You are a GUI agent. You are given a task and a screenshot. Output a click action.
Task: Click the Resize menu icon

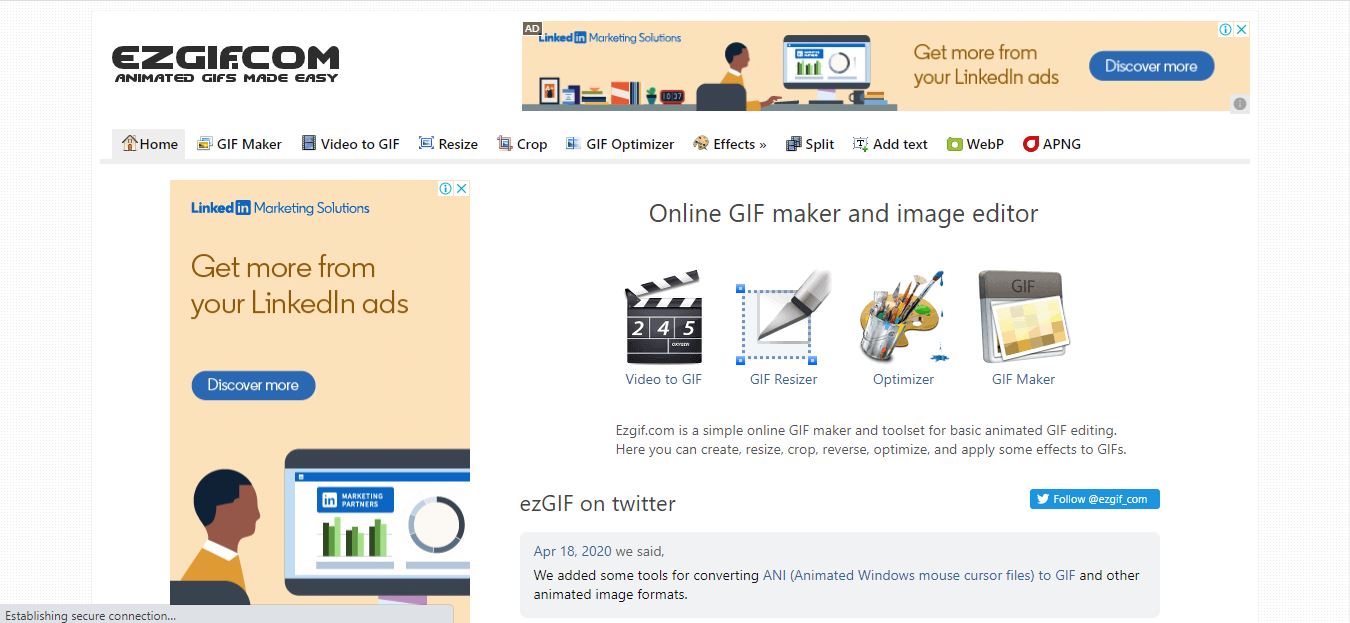pos(426,143)
